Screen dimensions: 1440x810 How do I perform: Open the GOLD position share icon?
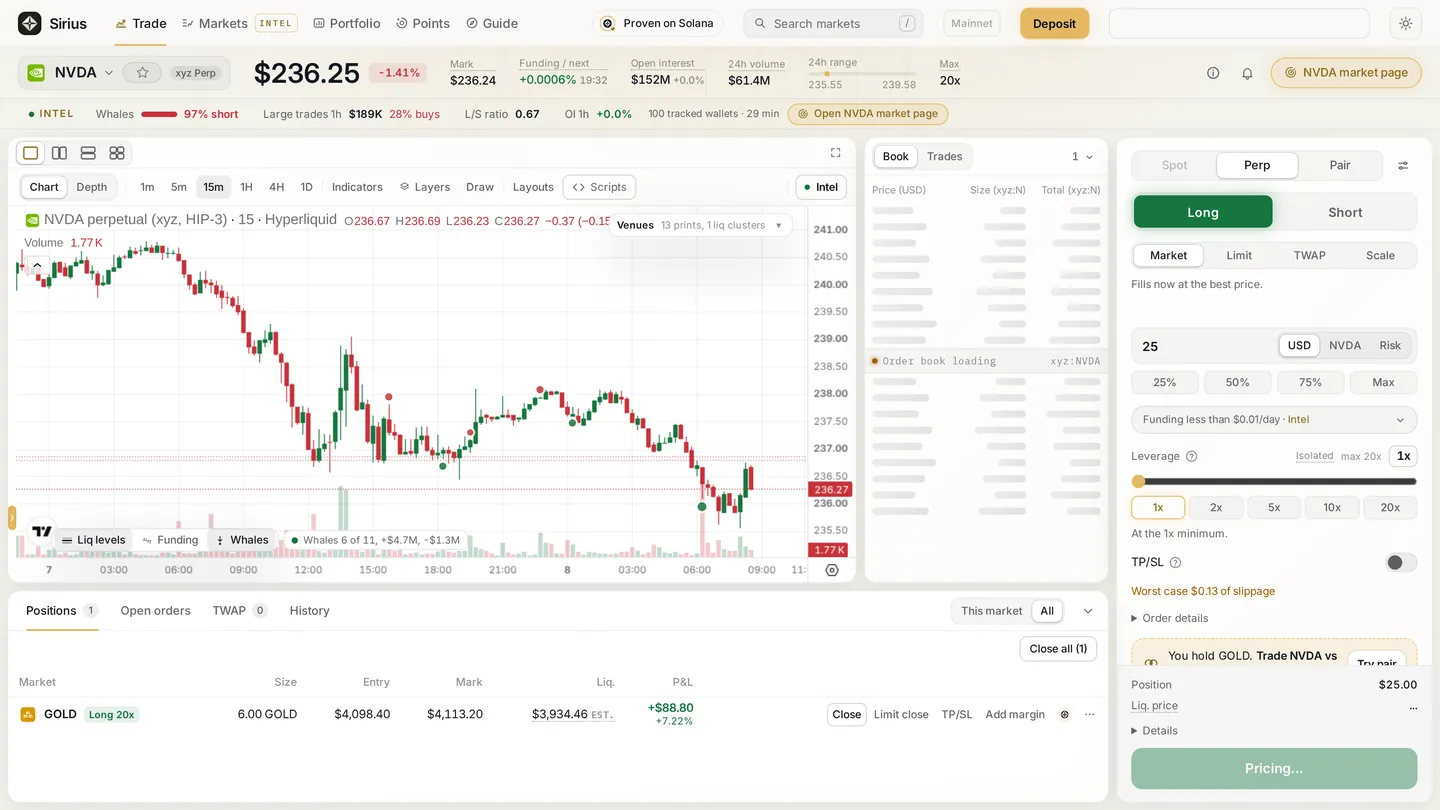[1065, 715]
